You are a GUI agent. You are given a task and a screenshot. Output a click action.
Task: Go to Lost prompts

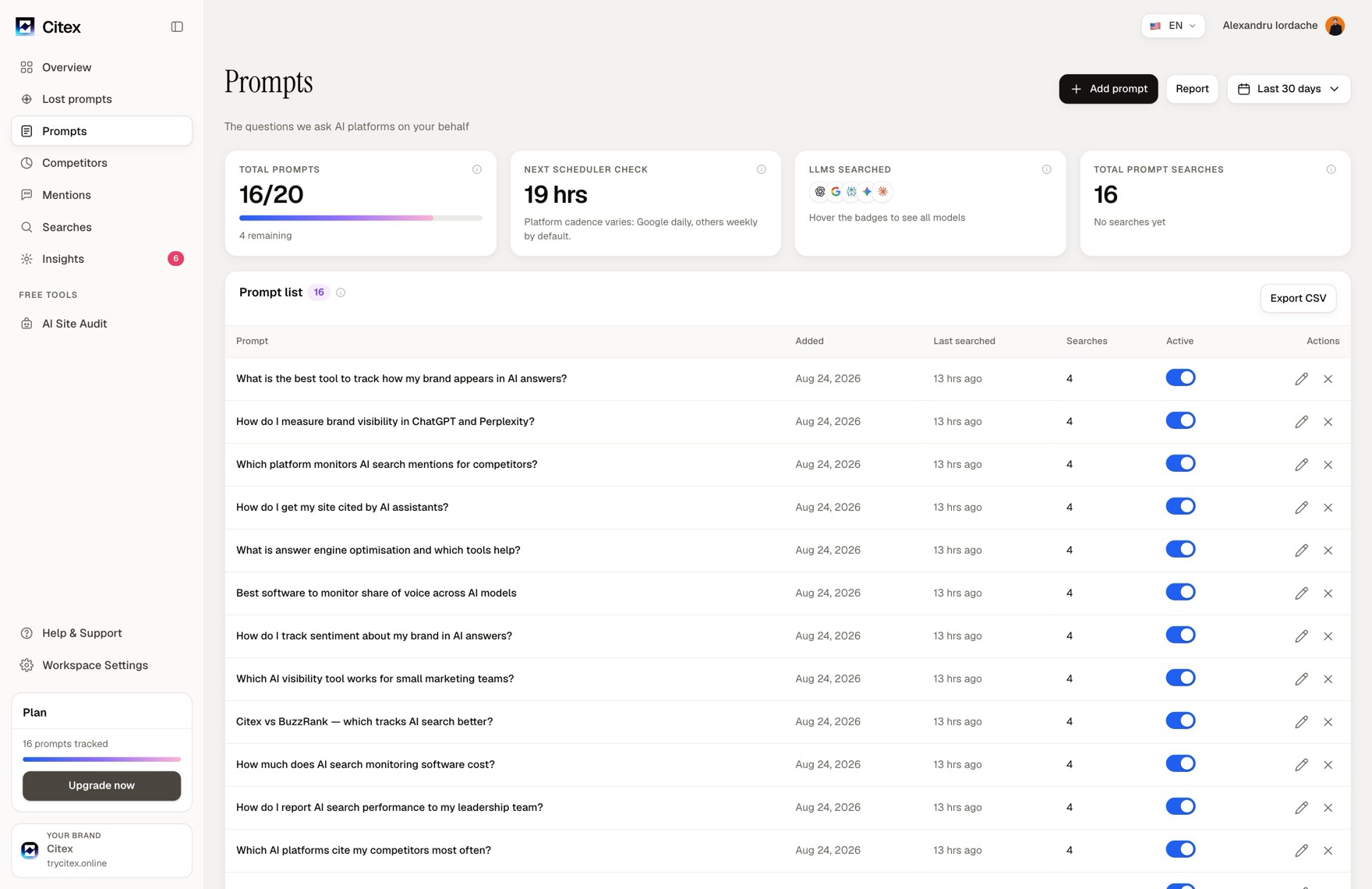[101, 99]
